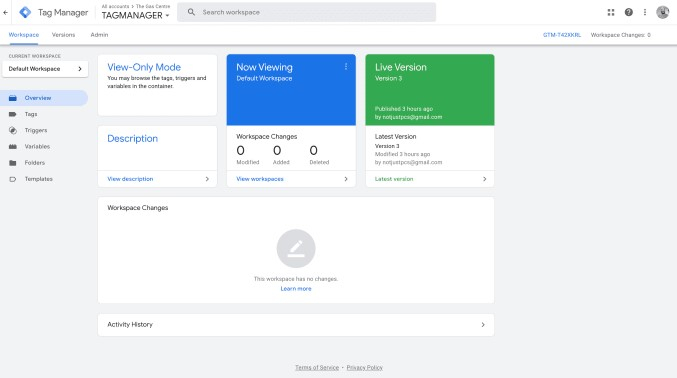
Task: Open the Terms of Service link
Action: tap(317, 368)
